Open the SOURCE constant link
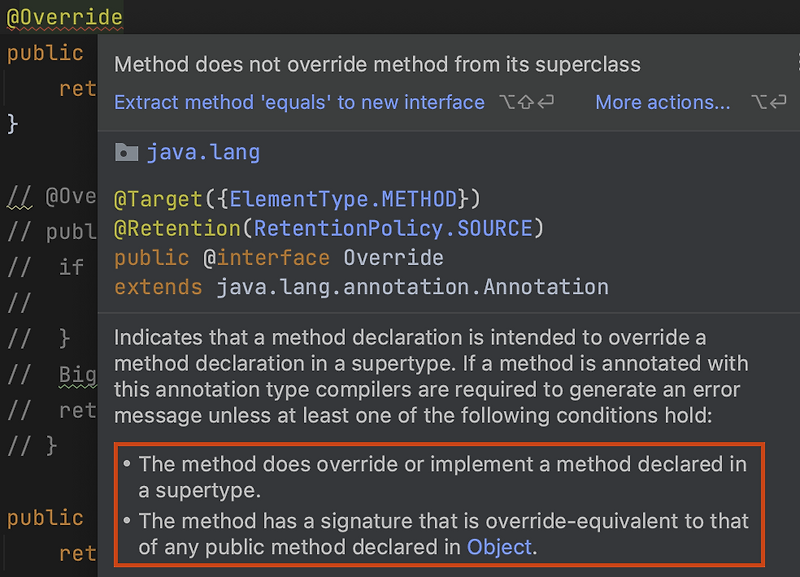 495,228
